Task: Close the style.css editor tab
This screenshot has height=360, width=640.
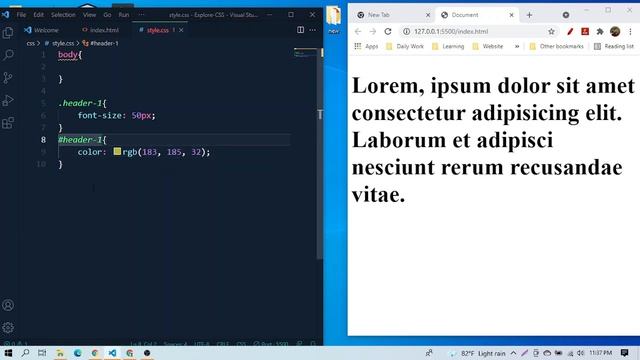Action: tap(181, 30)
